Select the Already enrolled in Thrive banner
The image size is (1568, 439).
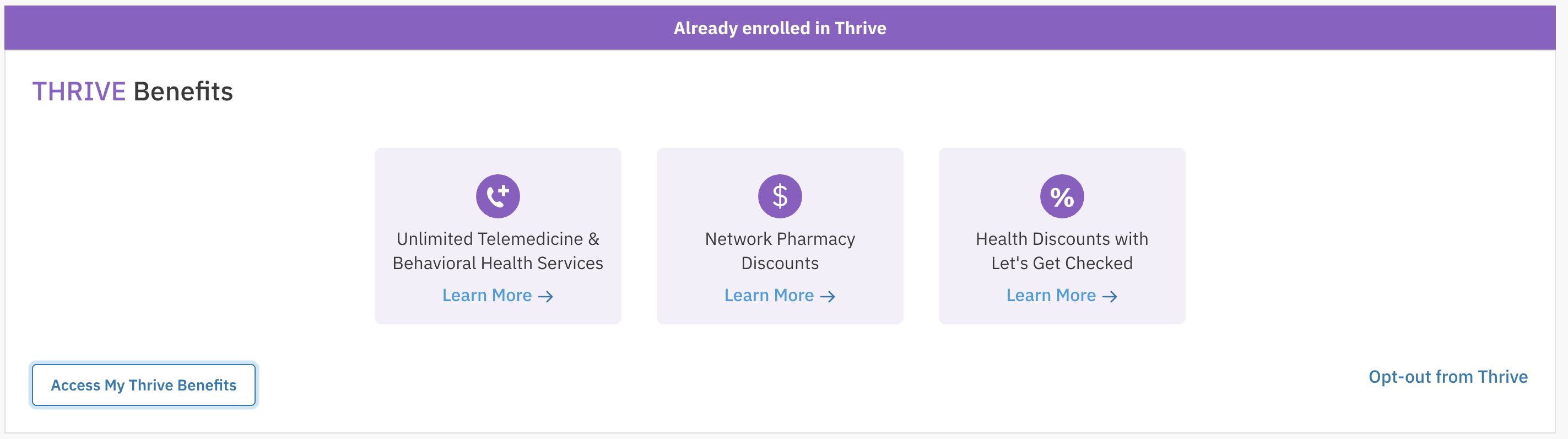click(780, 28)
